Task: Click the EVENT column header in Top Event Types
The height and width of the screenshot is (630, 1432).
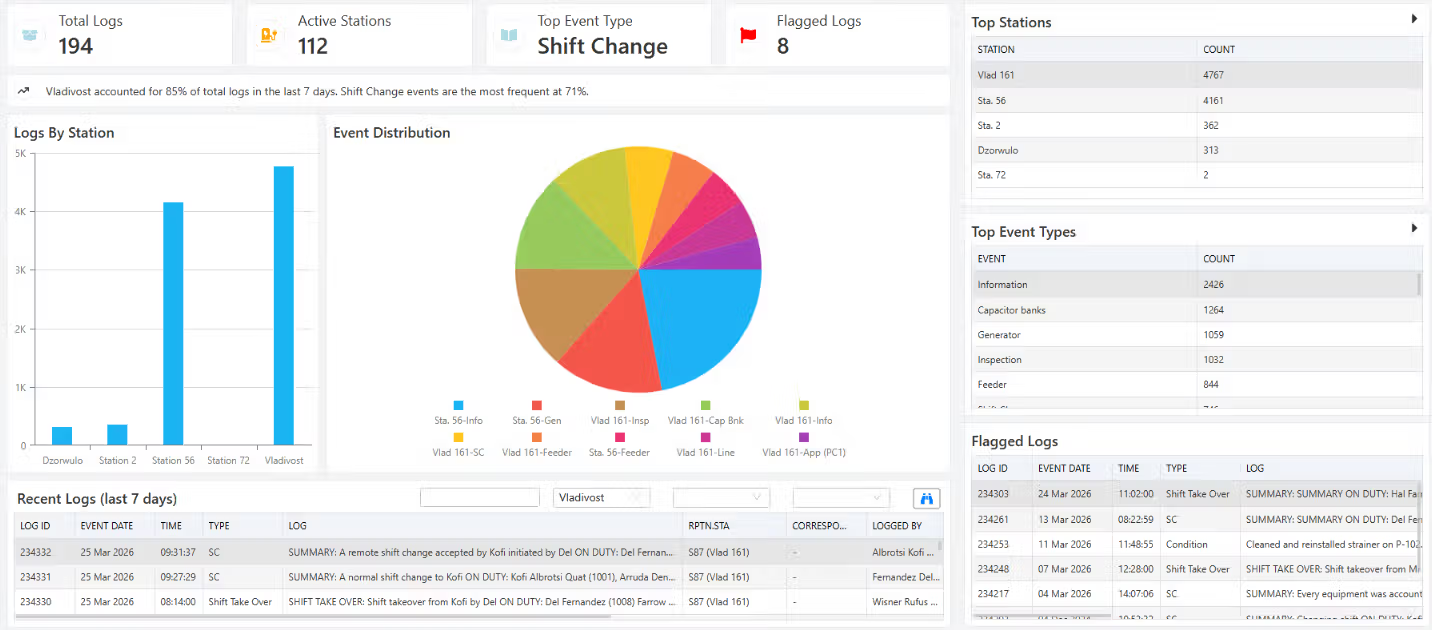Action: coord(1084,258)
